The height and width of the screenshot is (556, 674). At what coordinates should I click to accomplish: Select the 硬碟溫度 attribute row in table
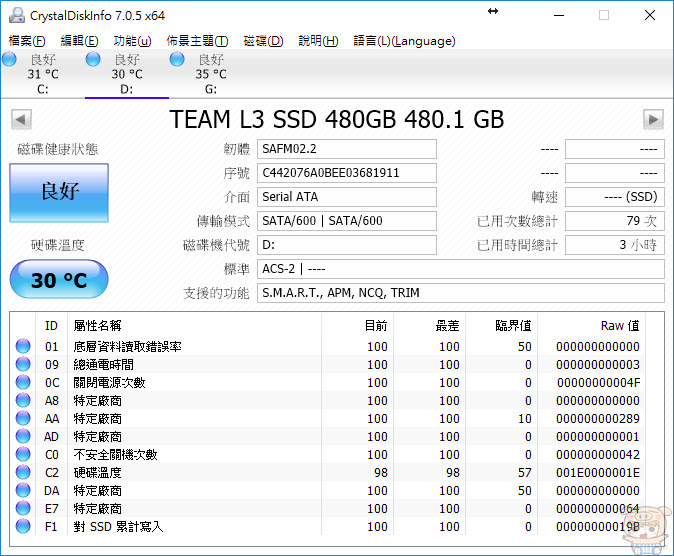328,473
